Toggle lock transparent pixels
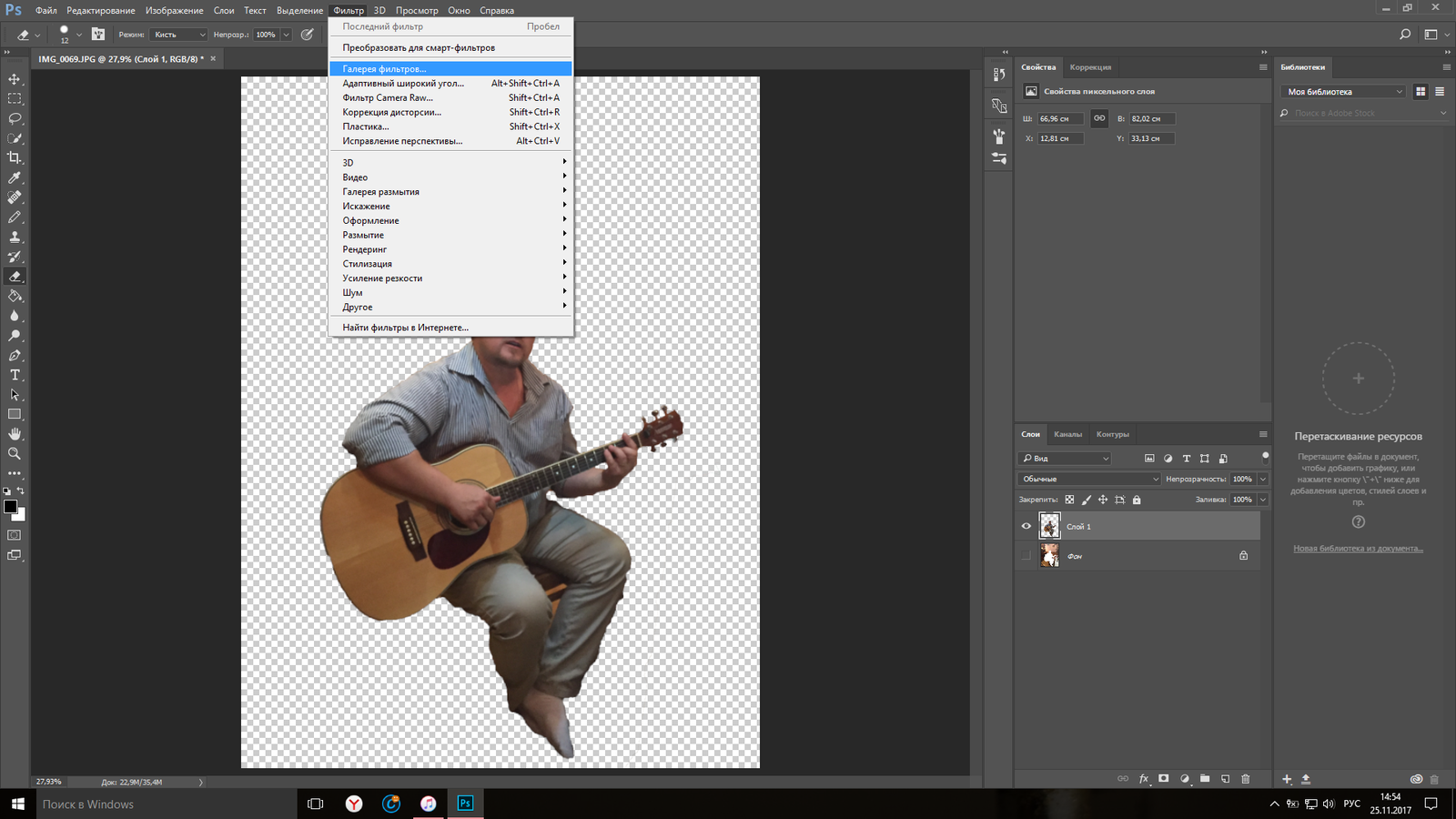Screen dimensions: 1456x819 coord(1069,500)
